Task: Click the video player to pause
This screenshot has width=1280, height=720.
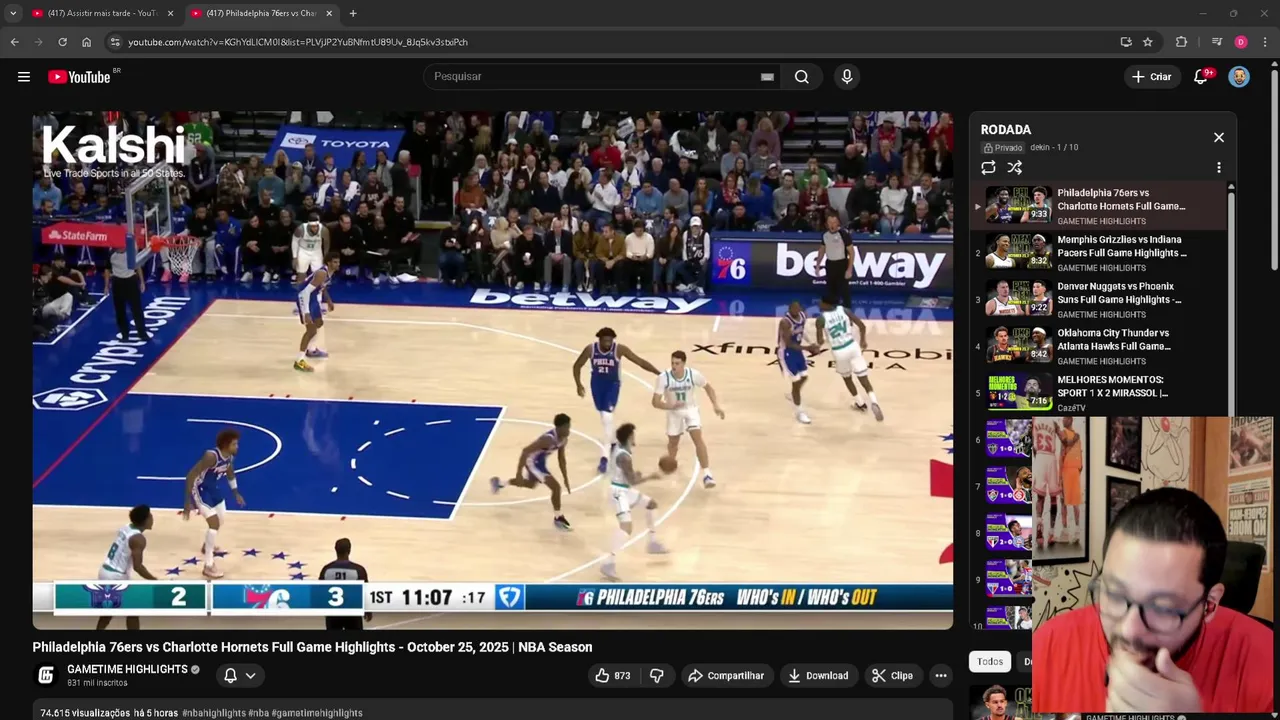Action: point(493,370)
